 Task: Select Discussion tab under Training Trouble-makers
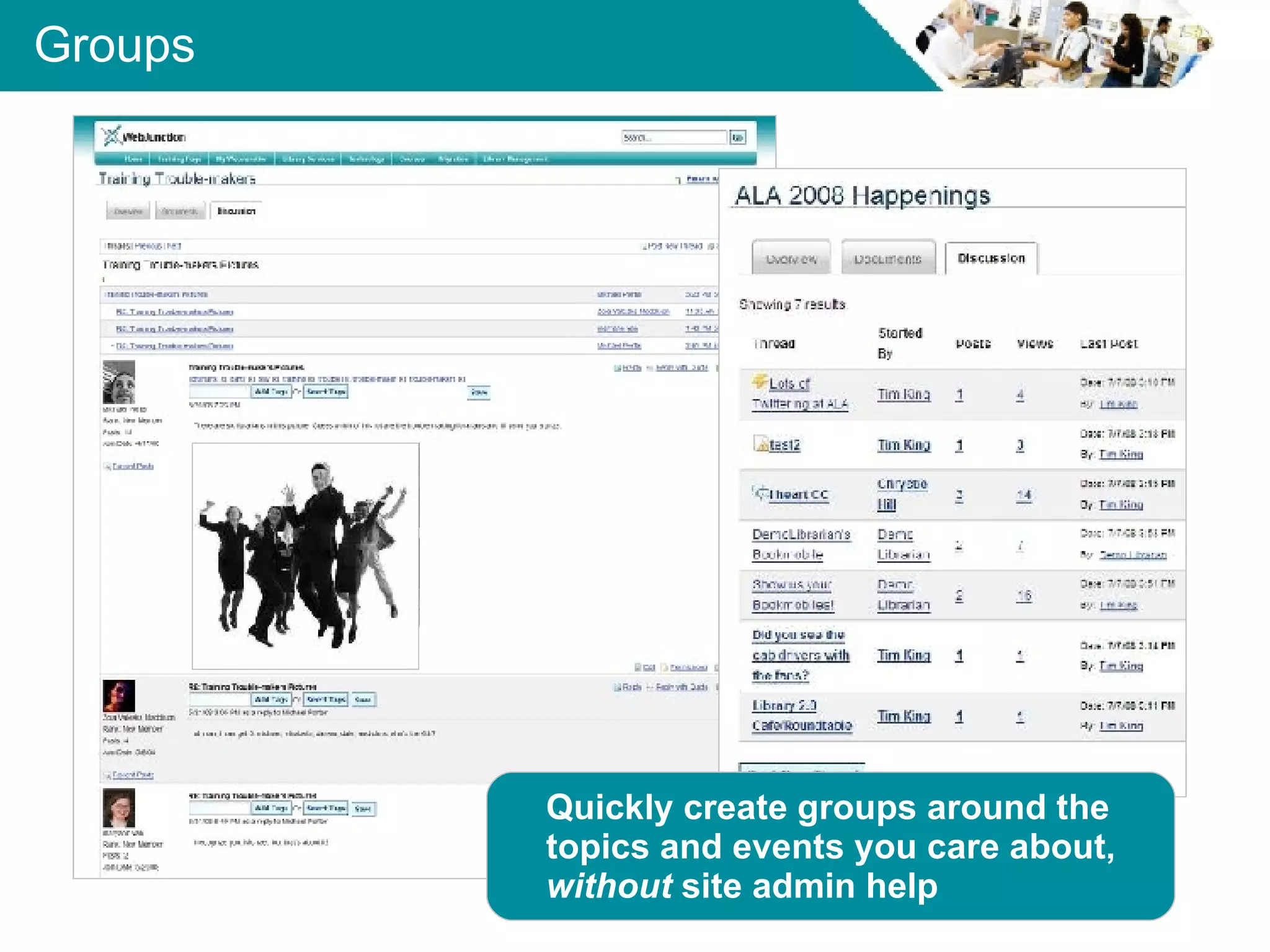coord(236,211)
